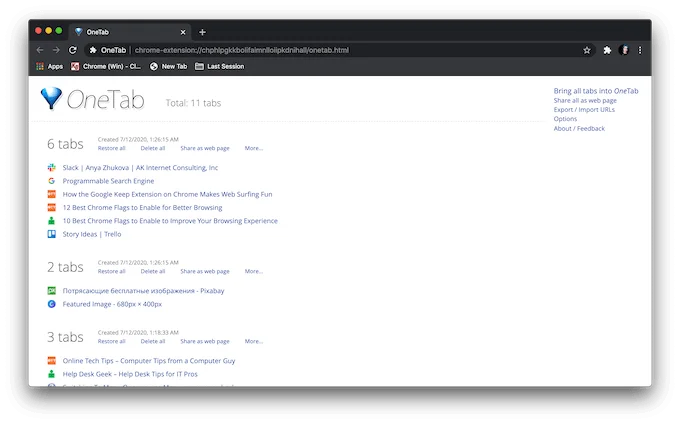Click the profile avatar icon

pyautogui.click(x=624, y=50)
